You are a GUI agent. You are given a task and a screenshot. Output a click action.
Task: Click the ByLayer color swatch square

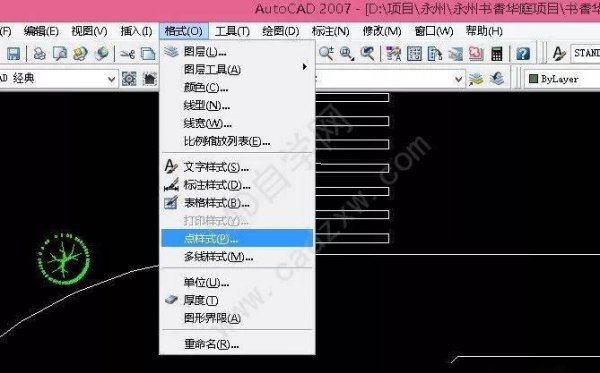pyautogui.click(x=533, y=79)
